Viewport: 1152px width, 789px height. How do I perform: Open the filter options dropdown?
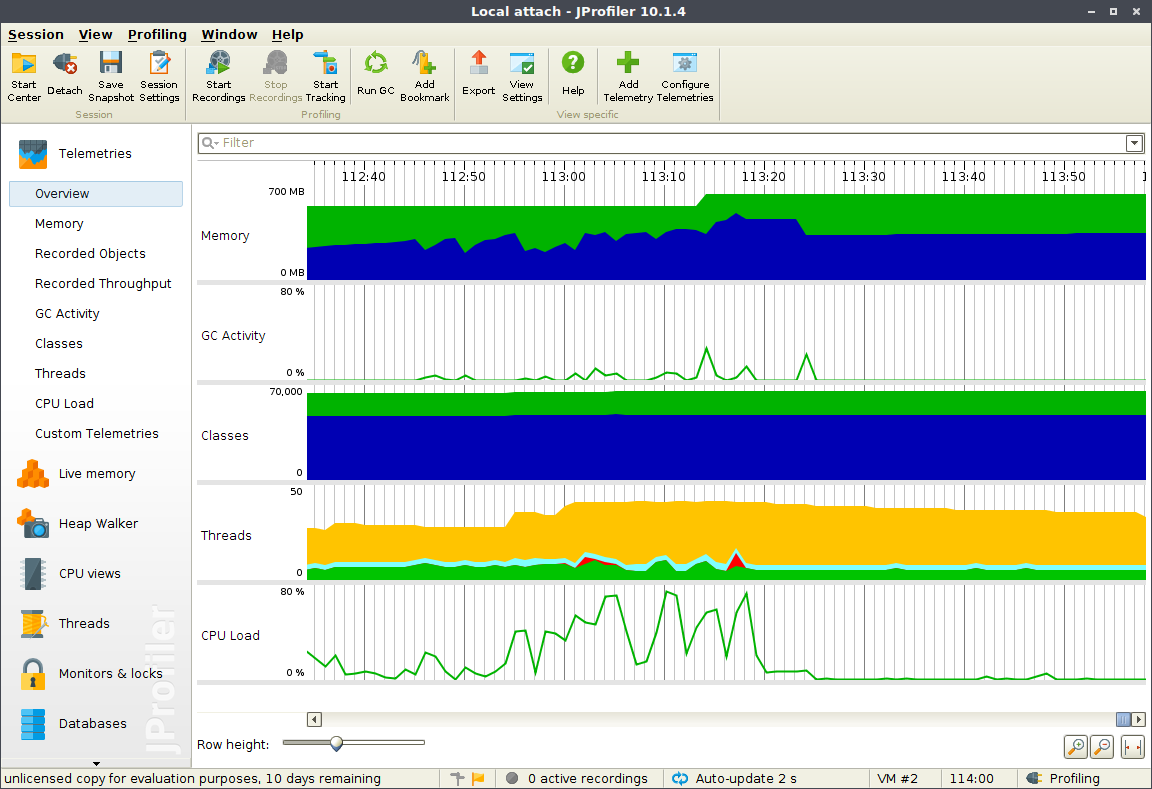click(x=1134, y=143)
